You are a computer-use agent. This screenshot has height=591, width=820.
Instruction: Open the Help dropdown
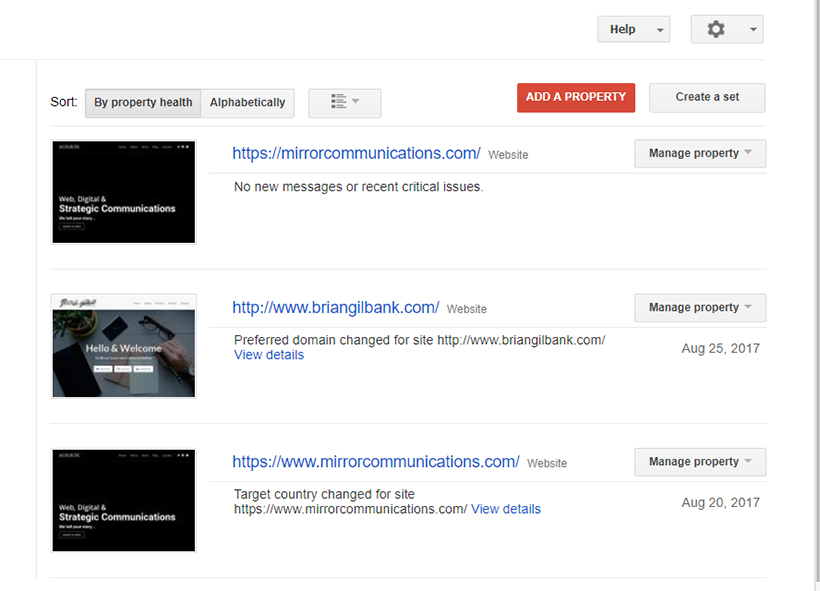click(633, 29)
